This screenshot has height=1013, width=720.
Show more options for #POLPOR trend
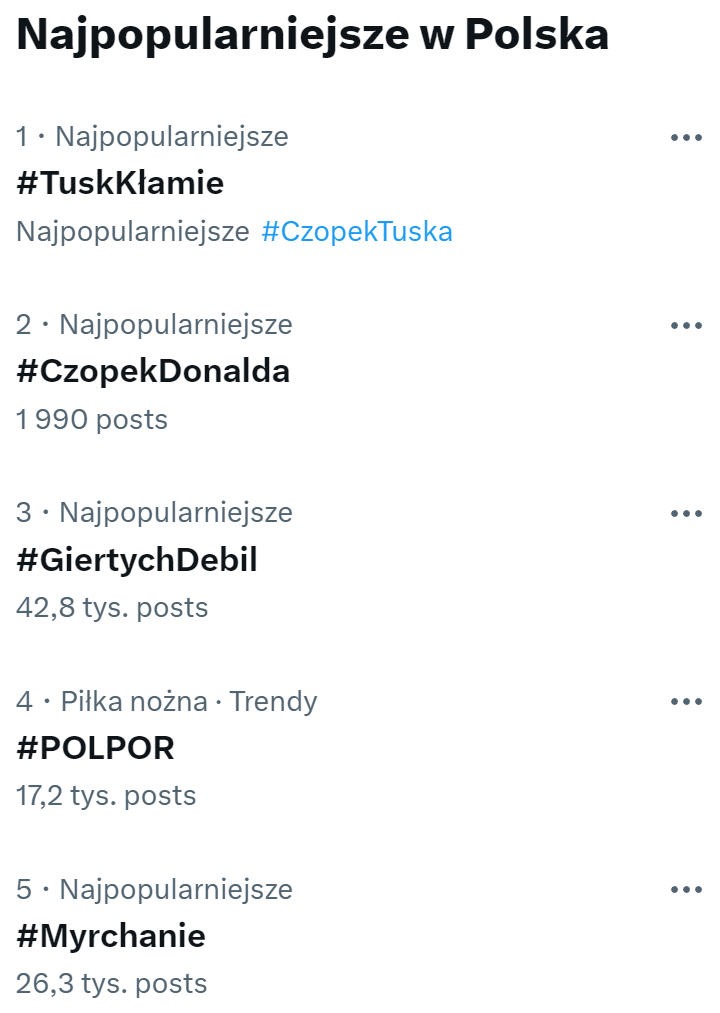point(686,702)
